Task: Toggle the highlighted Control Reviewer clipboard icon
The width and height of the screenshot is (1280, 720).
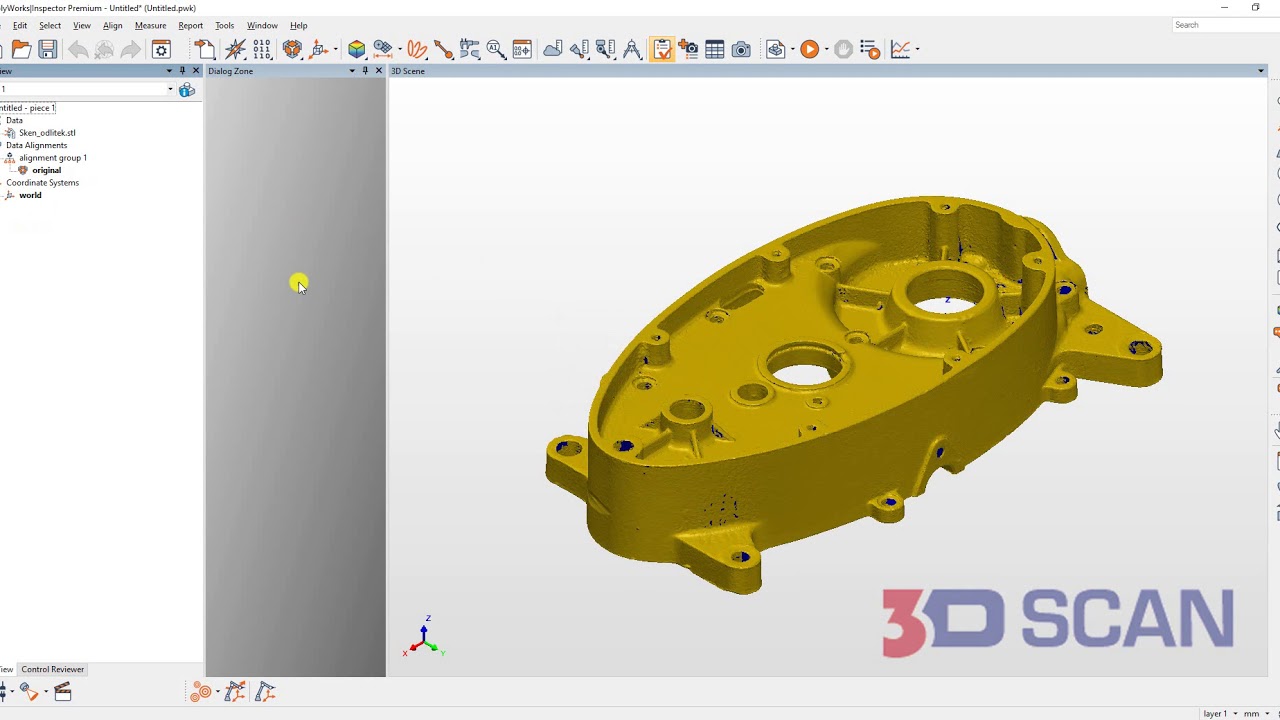Action: [x=662, y=48]
